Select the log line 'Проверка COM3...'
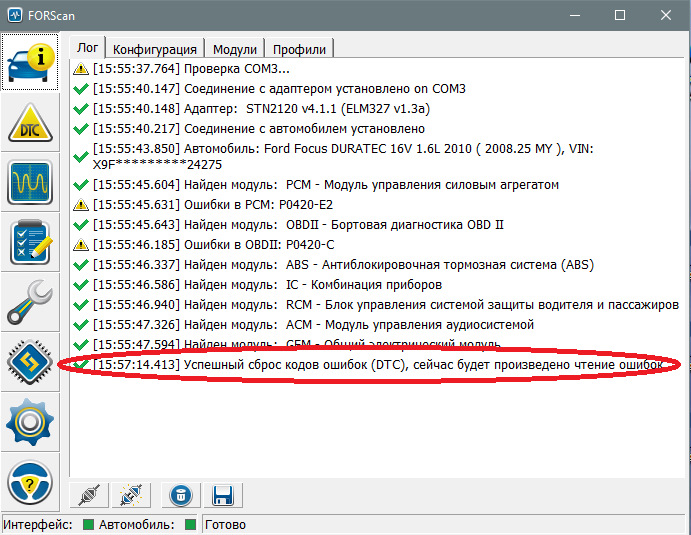691x535 pixels. tap(191, 69)
